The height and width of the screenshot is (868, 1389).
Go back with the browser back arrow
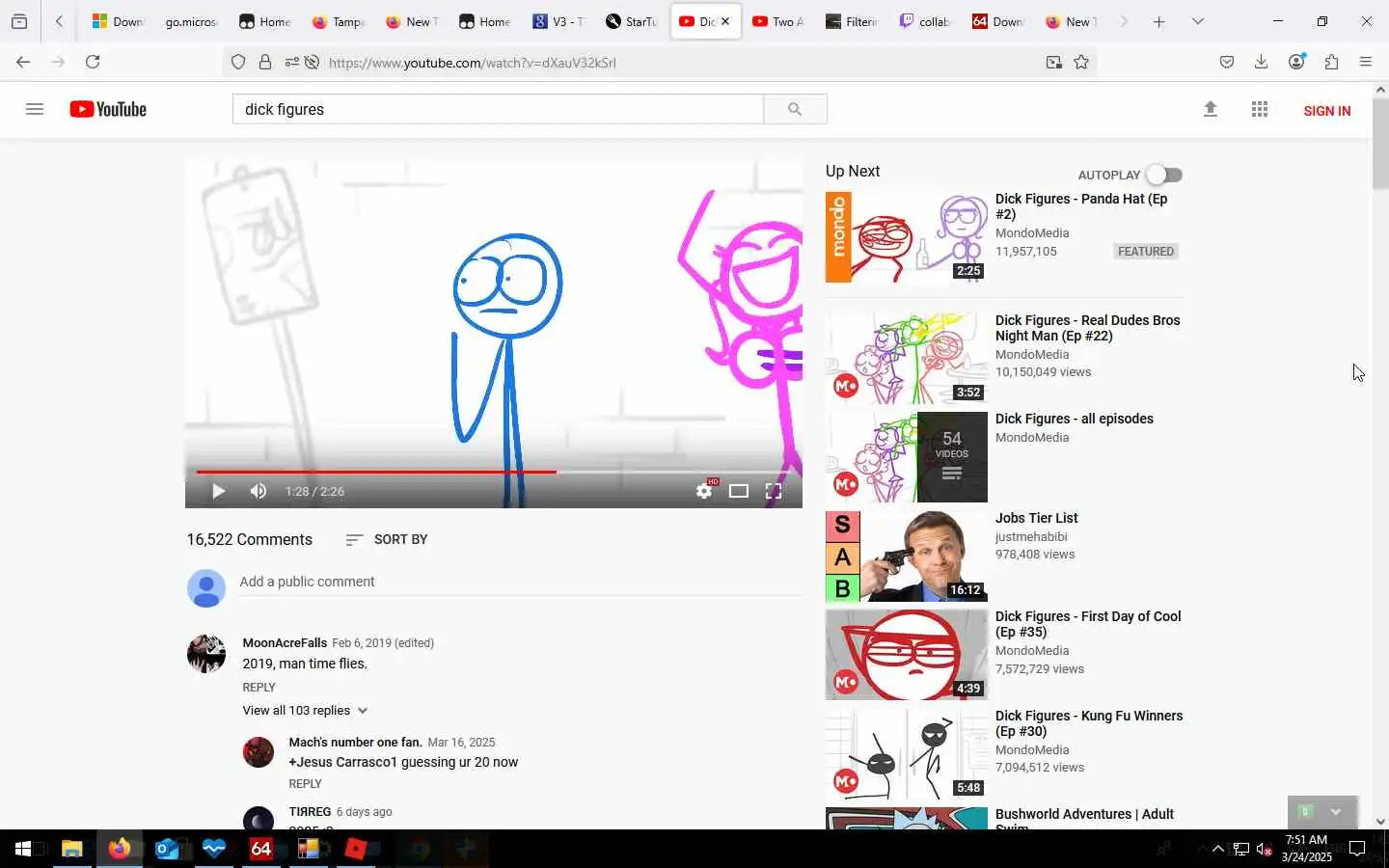(23, 62)
